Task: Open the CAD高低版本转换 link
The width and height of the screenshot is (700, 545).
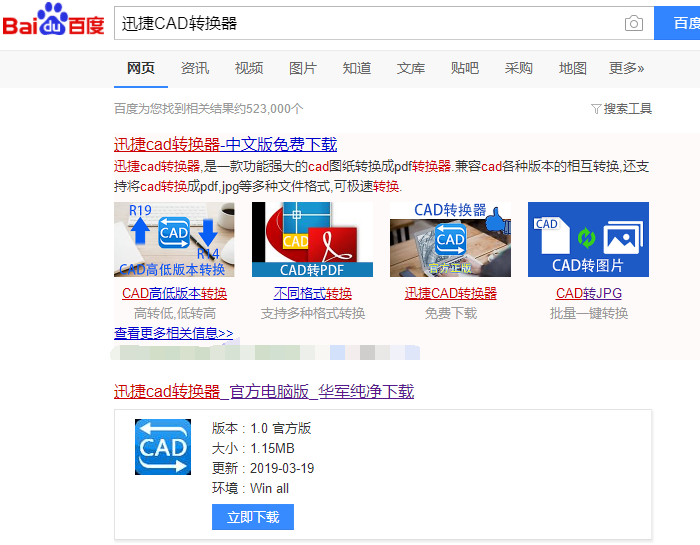Action: pos(175,293)
